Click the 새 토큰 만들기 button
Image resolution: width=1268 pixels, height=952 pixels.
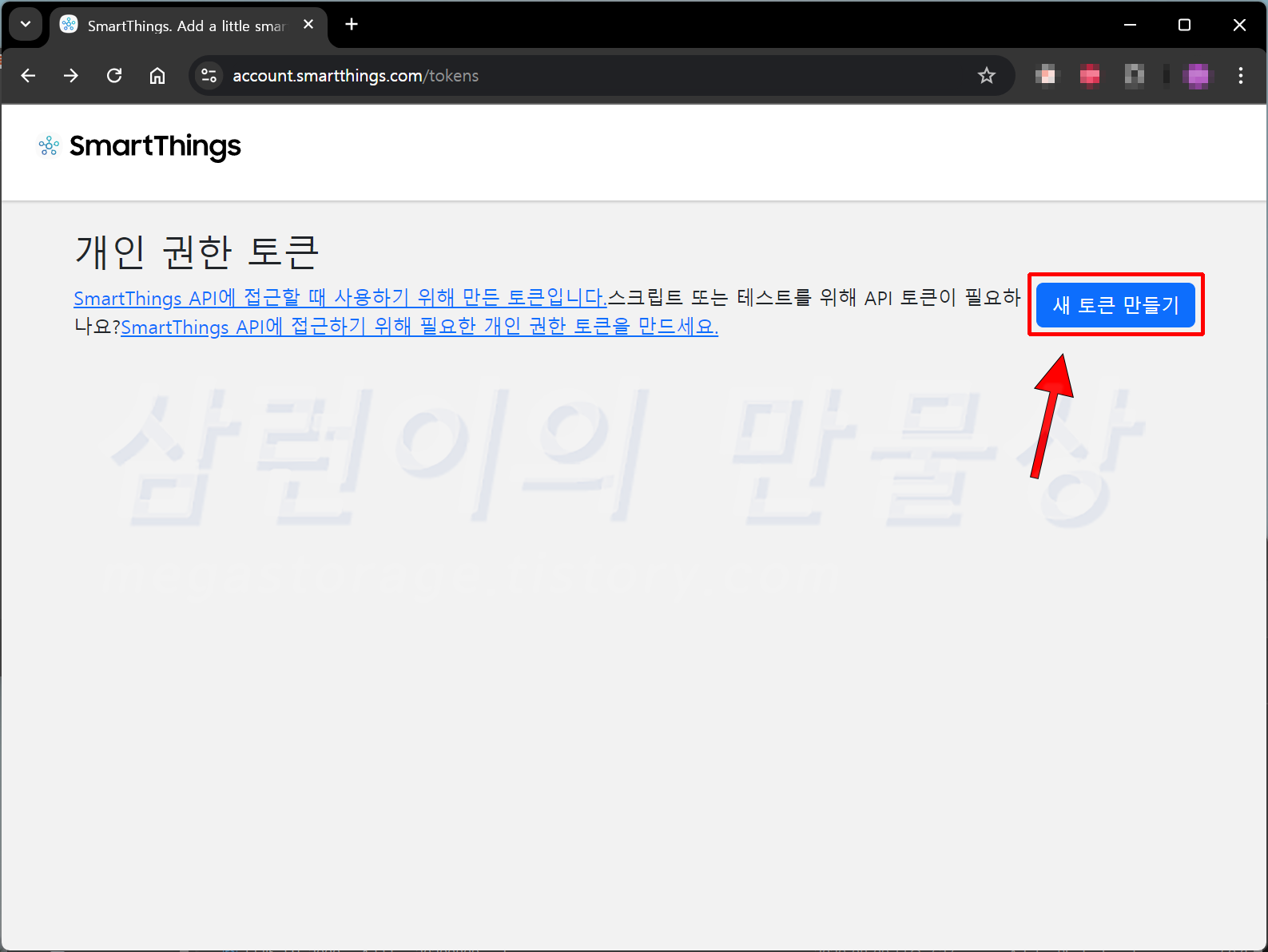point(1115,305)
